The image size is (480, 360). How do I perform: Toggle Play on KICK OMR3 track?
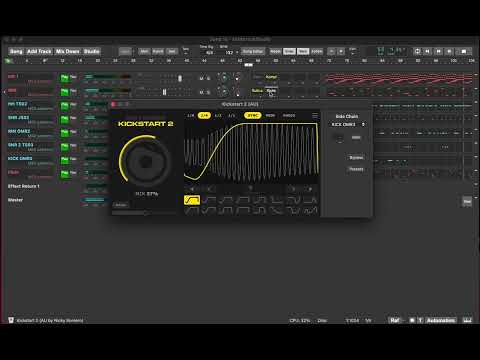(x=64, y=160)
